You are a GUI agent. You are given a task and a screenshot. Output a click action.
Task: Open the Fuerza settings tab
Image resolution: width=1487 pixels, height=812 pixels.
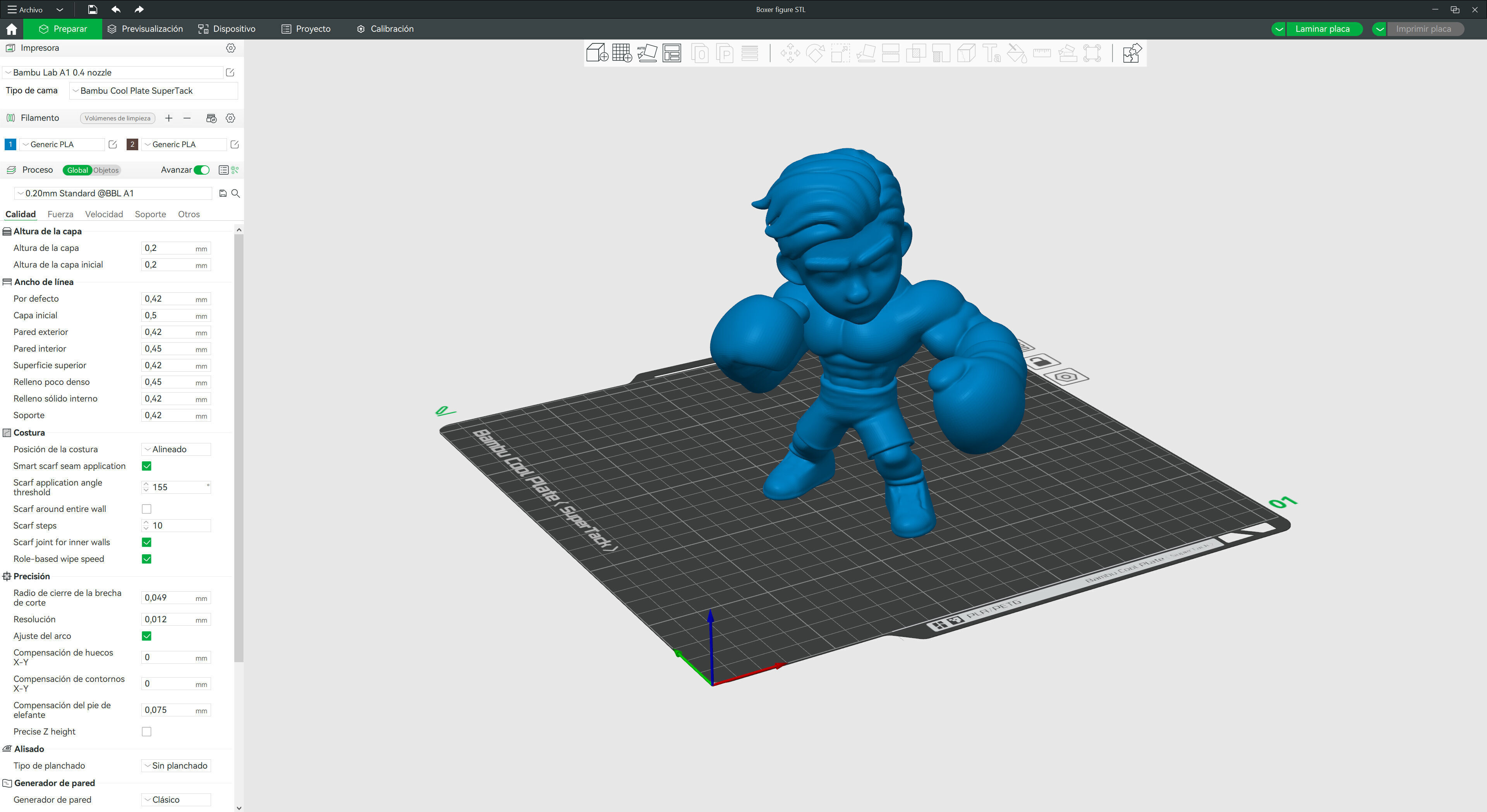(60, 214)
